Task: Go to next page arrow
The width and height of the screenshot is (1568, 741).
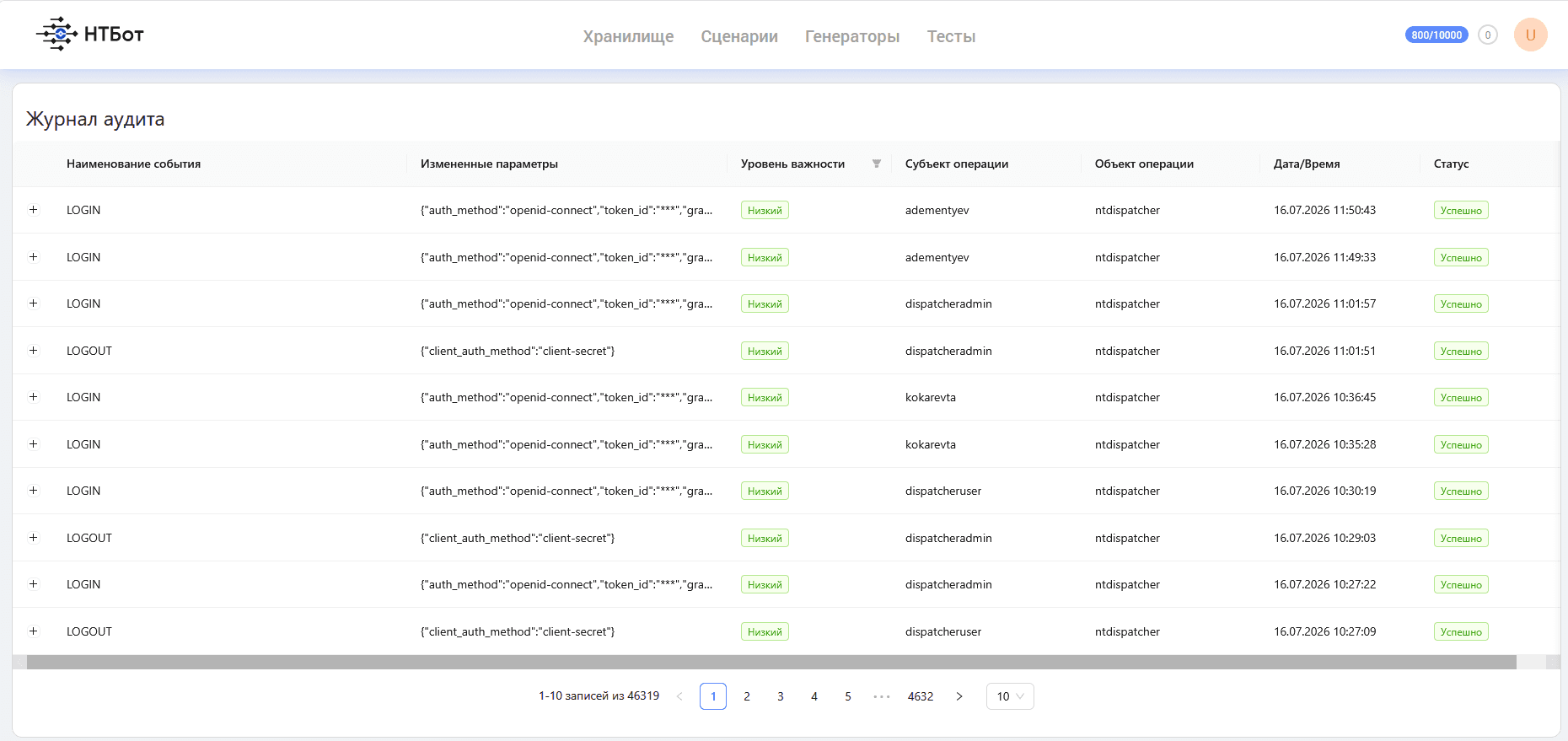Action: coord(959,696)
